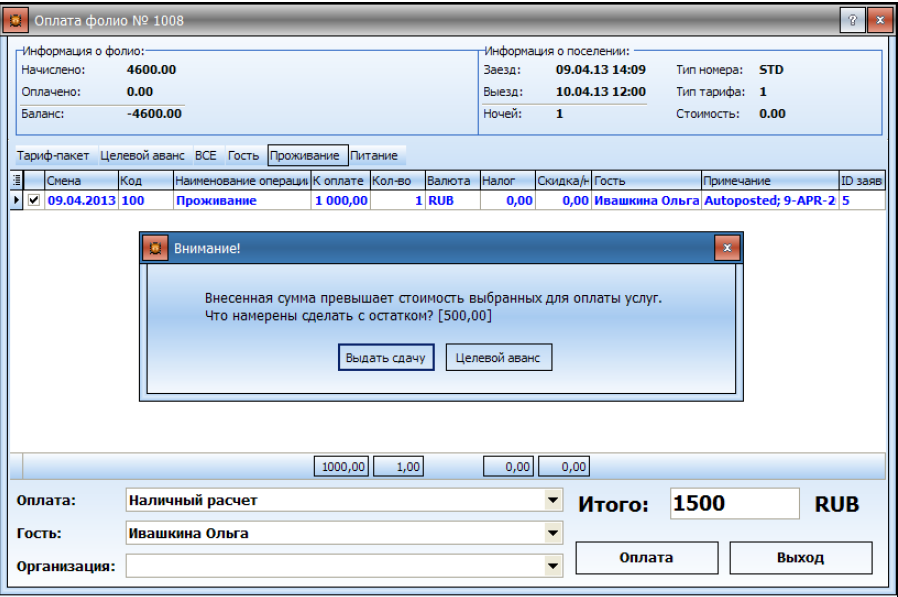Click the Валюта column header

tap(452, 180)
